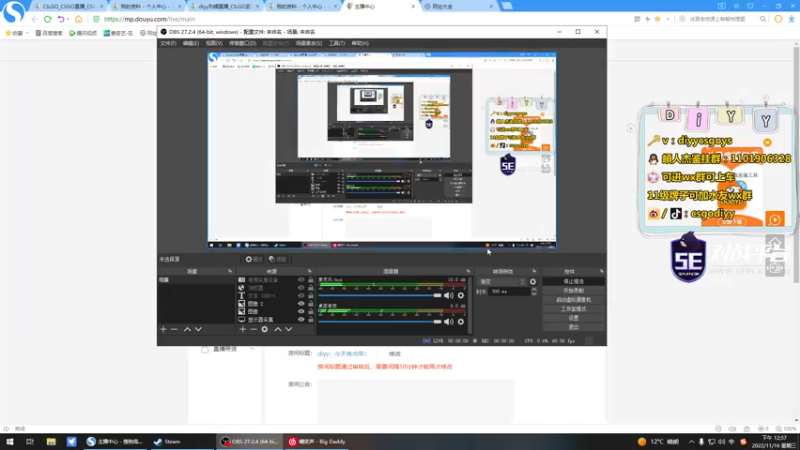Viewport: 800px width, 450px height.
Task: Remove the selected source with the minus icon in 来源
Action: click(x=254, y=330)
